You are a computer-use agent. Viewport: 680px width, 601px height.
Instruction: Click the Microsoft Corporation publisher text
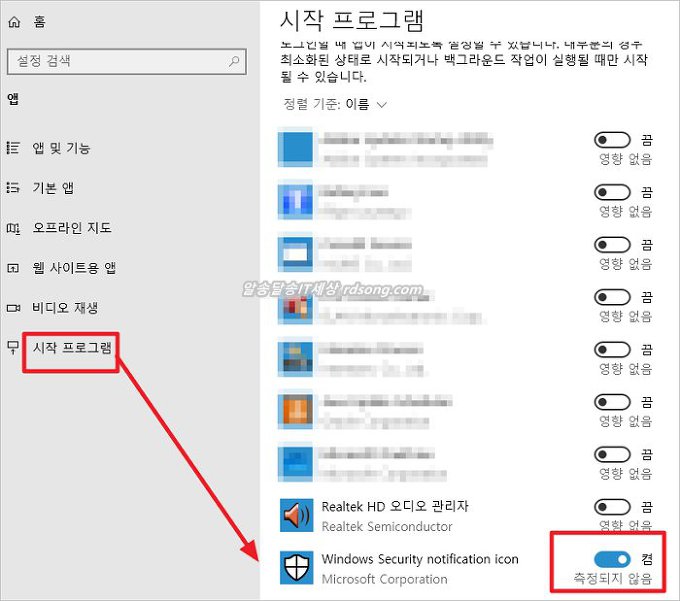pos(385,579)
